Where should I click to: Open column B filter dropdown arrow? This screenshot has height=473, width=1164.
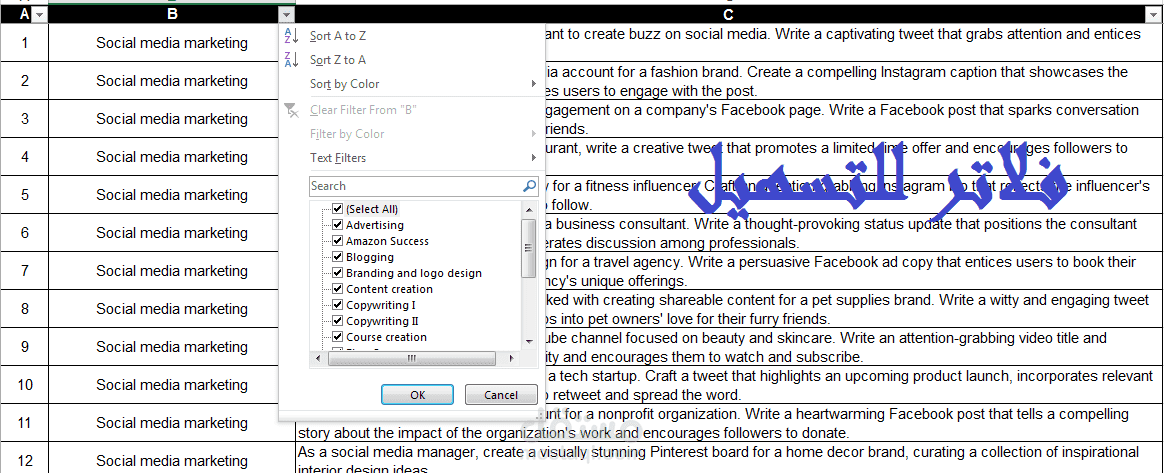pos(287,15)
